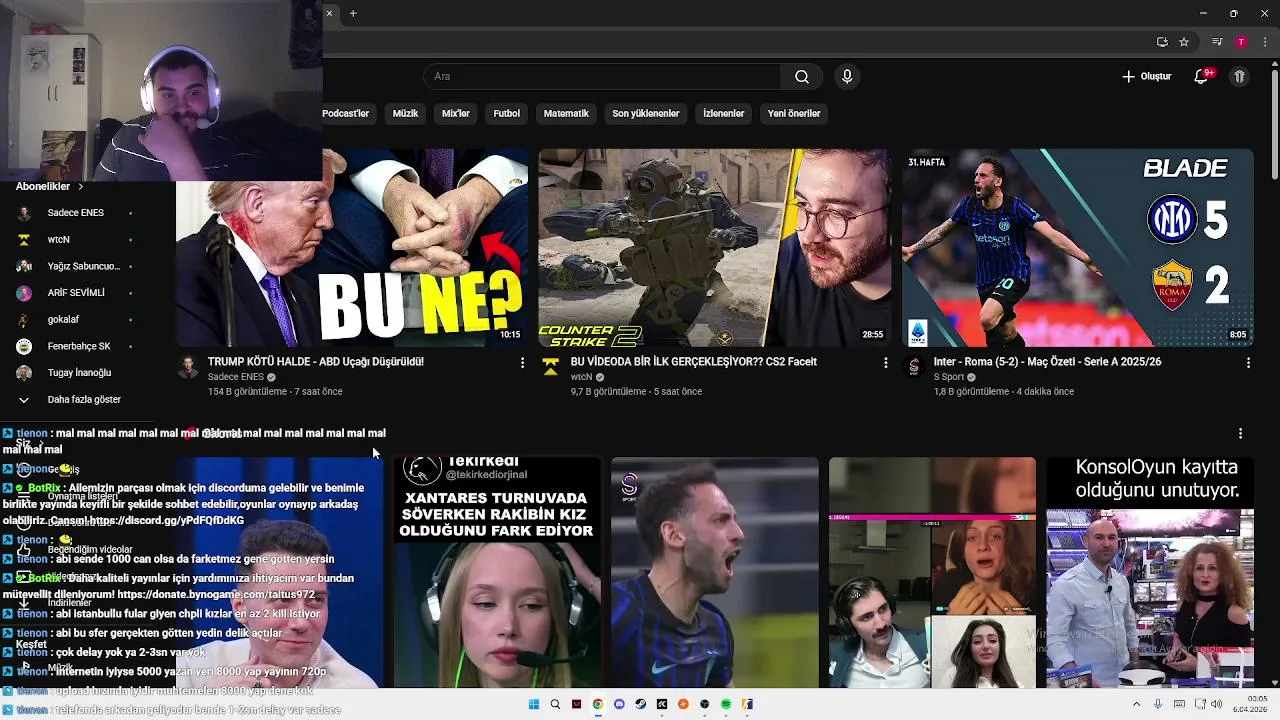Show hidden system tray icons chevron
This screenshot has height=720, width=1280.
click(1136, 704)
